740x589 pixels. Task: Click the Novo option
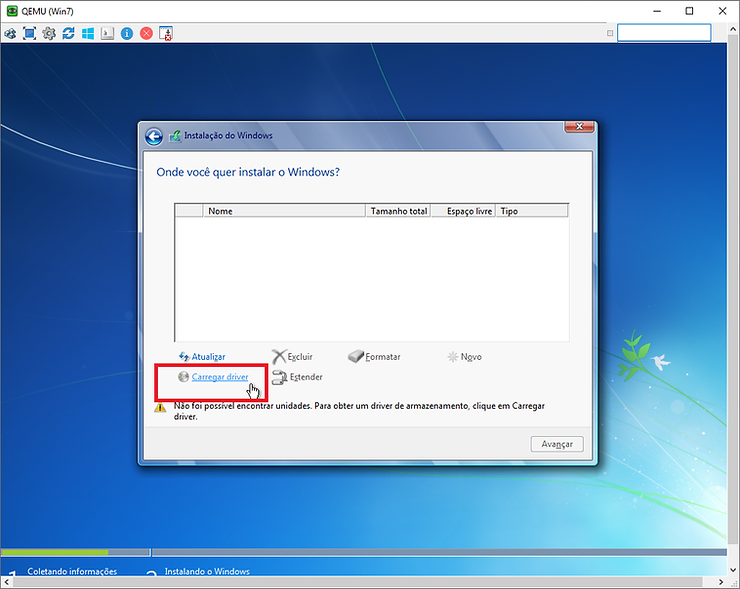point(471,357)
